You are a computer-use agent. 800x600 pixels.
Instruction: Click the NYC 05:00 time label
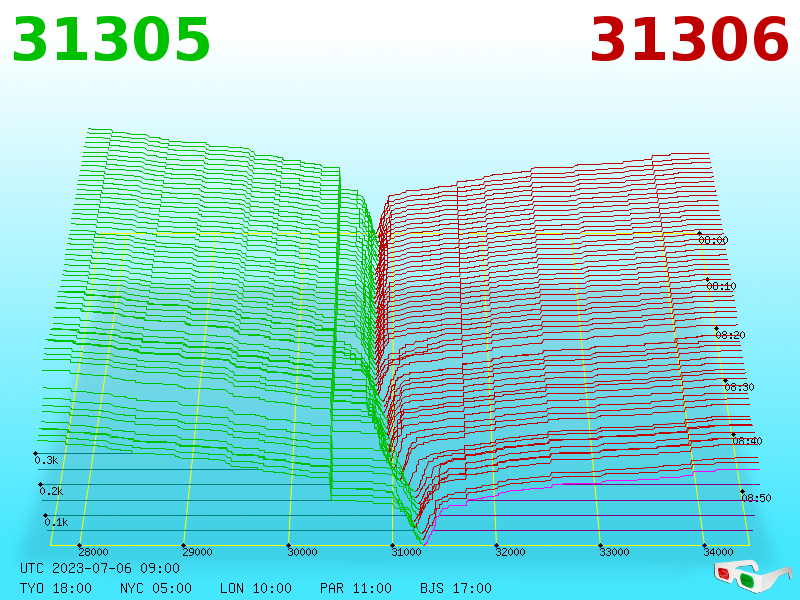(156, 588)
